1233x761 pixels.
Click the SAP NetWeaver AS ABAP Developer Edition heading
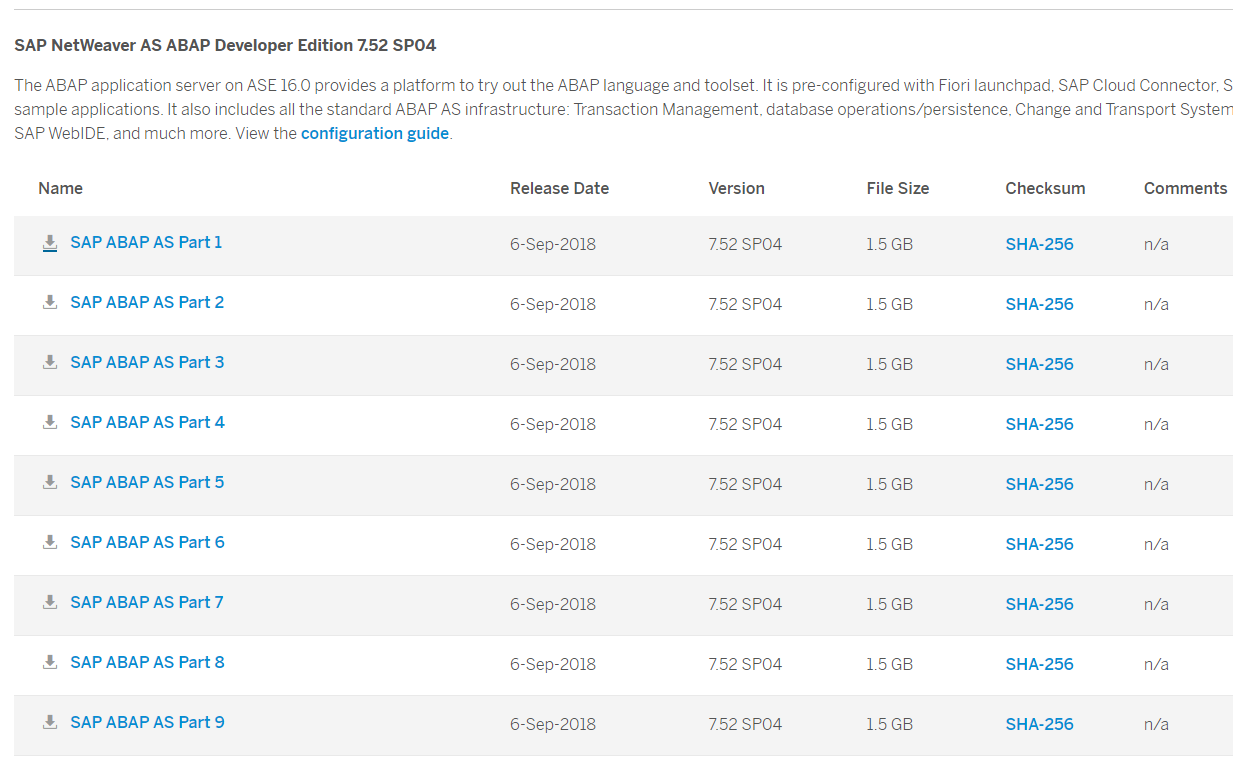click(225, 45)
